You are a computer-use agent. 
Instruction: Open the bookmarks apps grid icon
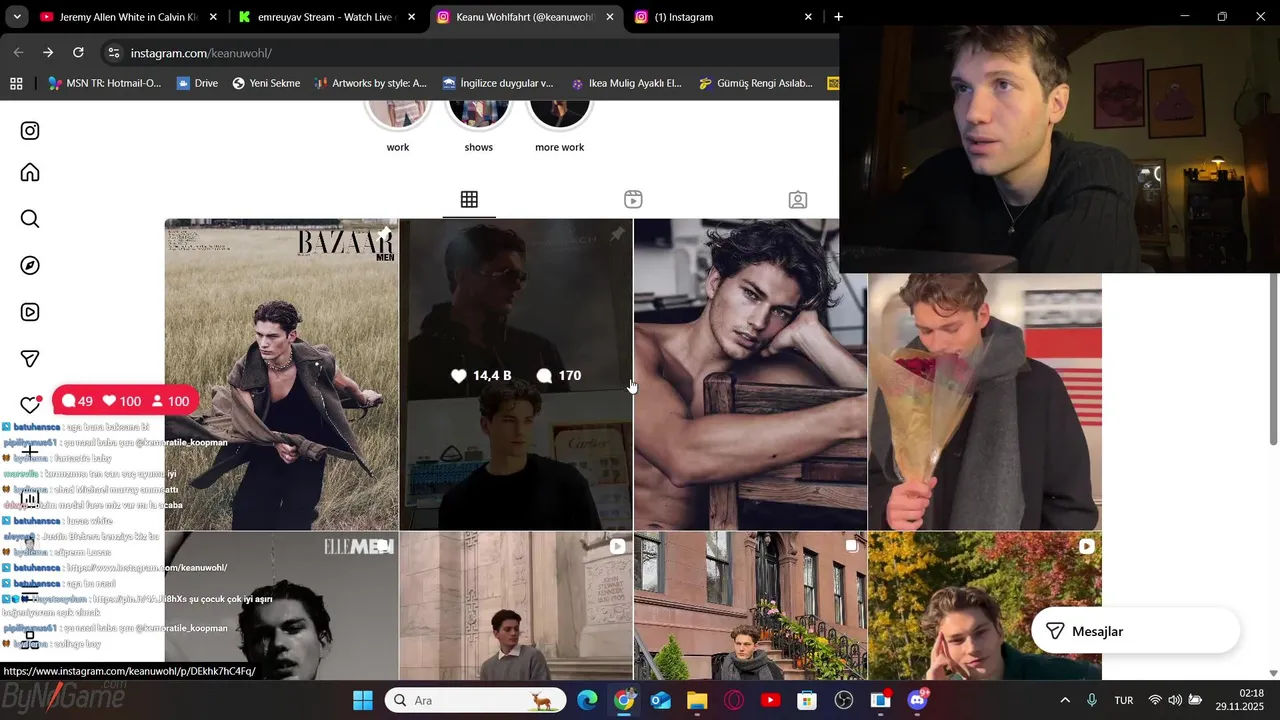click(x=16, y=83)
